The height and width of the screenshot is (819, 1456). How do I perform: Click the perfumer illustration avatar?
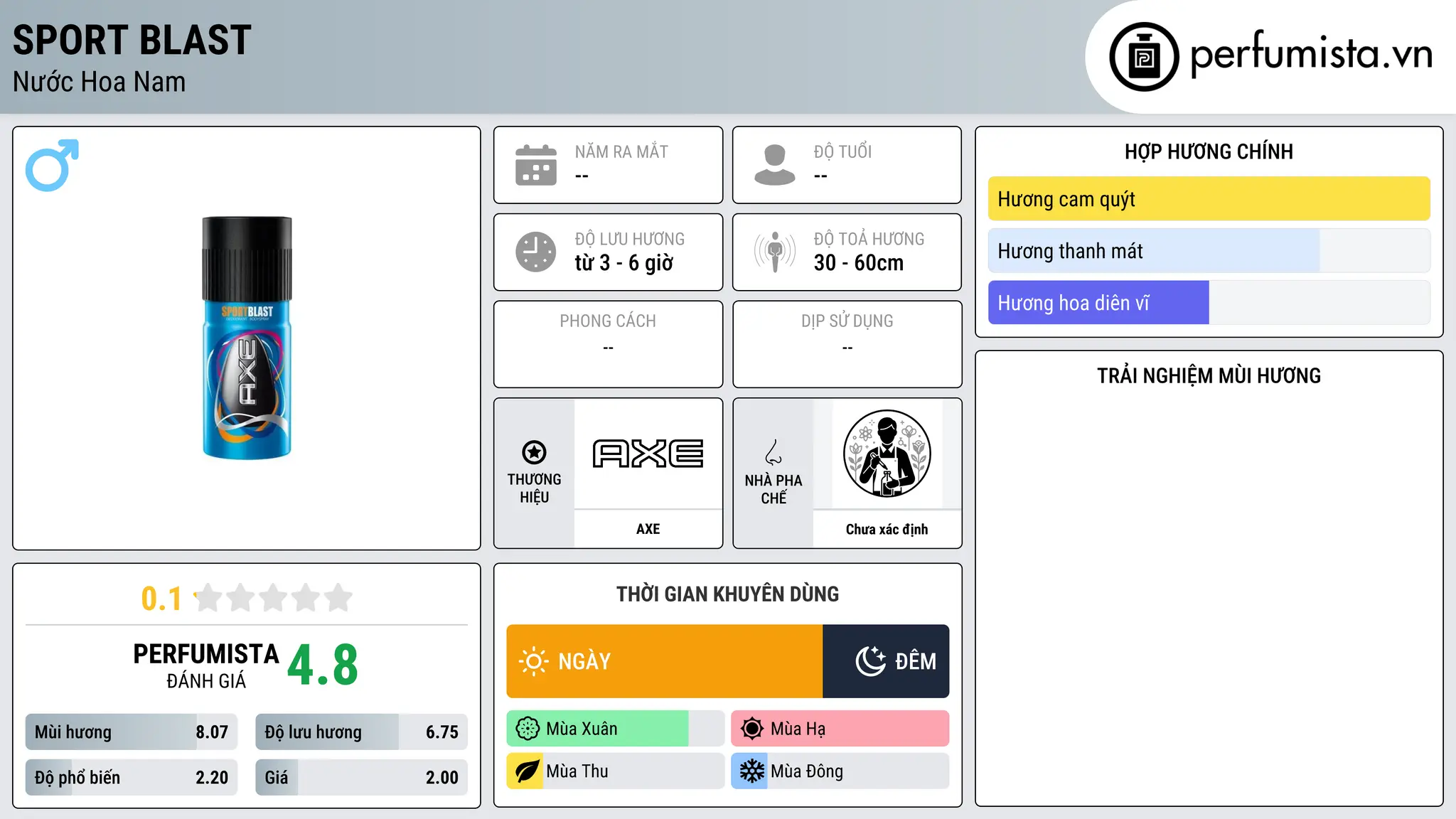887,454
